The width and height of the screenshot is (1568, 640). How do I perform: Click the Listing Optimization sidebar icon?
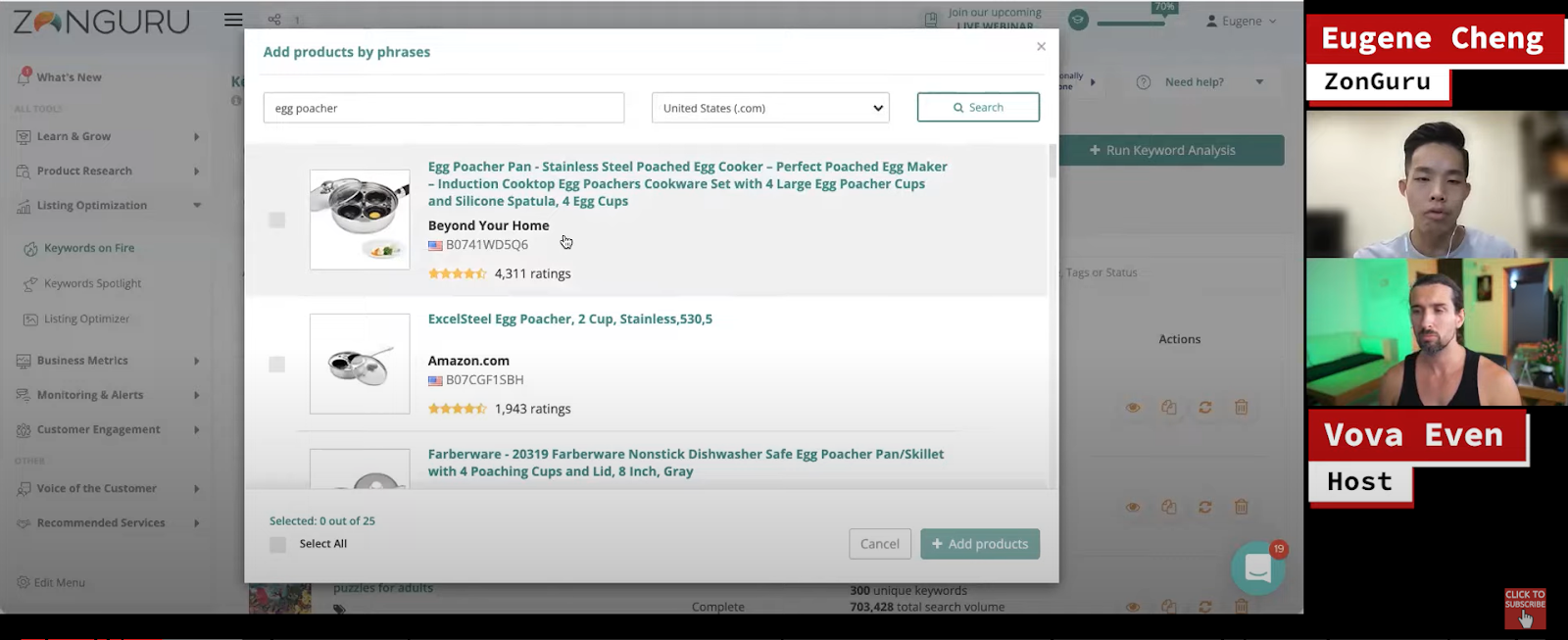(24, 206)
